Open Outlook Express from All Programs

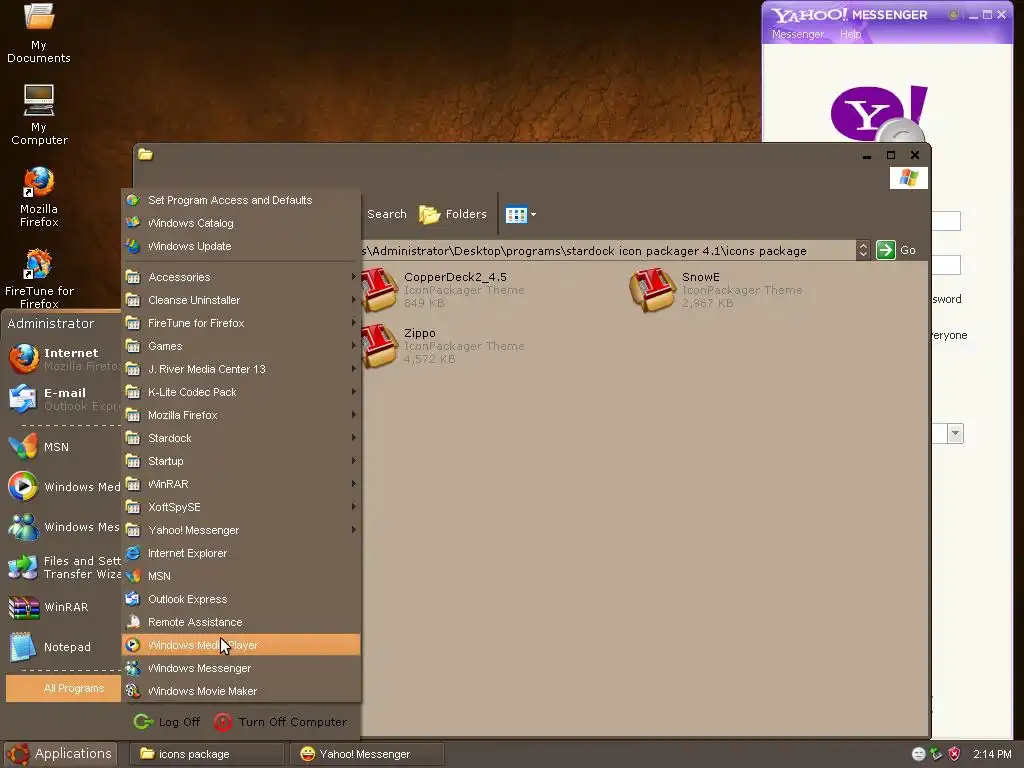(x=241, y=599)
